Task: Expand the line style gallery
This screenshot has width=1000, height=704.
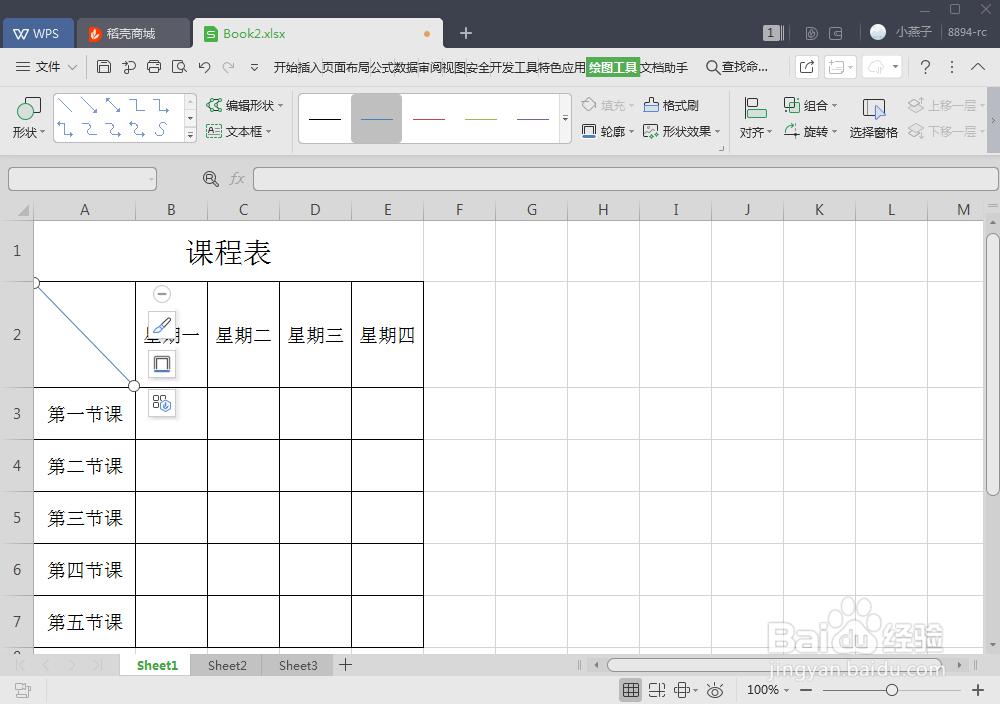Action: [565, 119]
